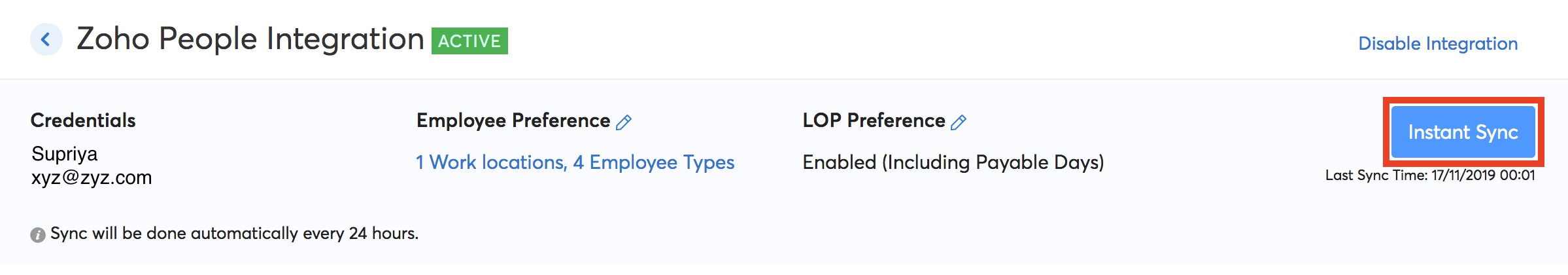Click the back arrow icon
Viewport: 1568px width, 275px height.
tap(46, 40)
